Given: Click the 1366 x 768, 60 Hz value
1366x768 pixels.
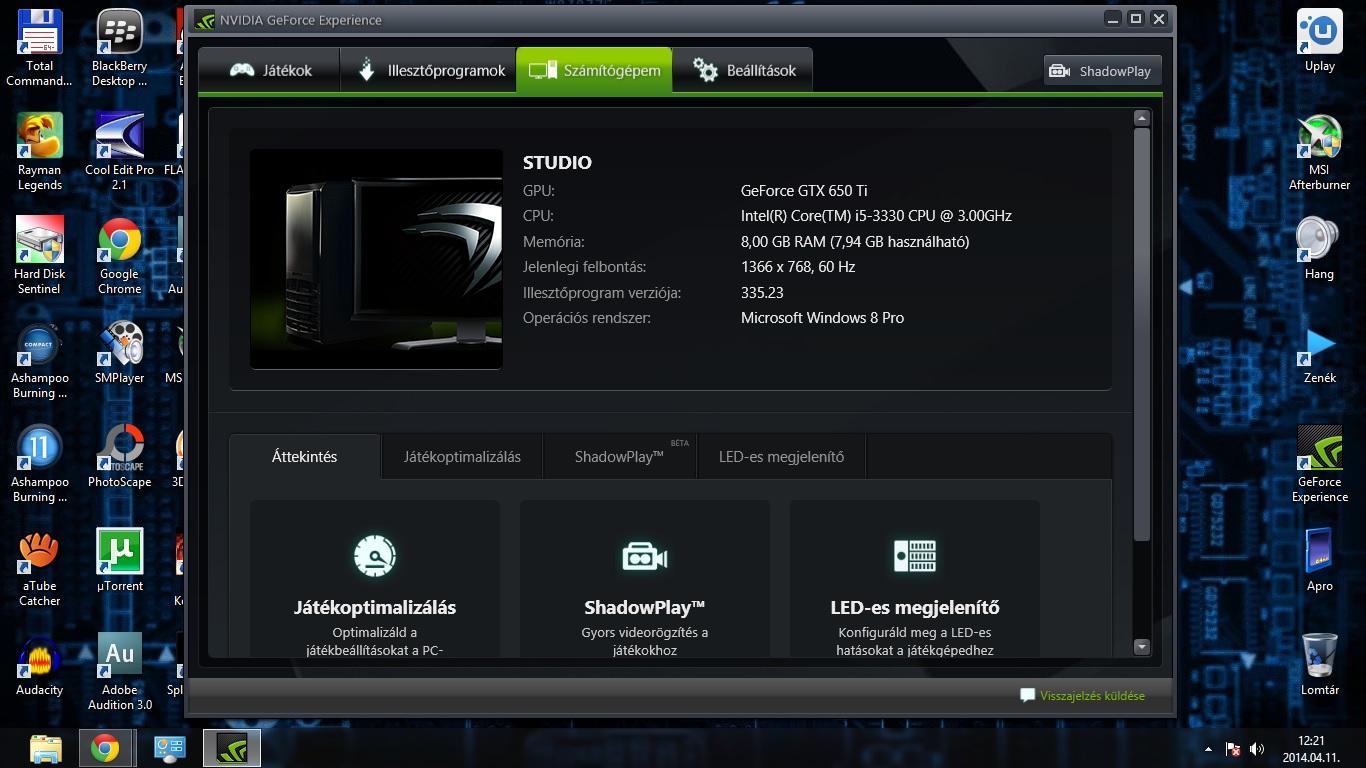Looking at the screenshot, I should click(x=798, y=267).
